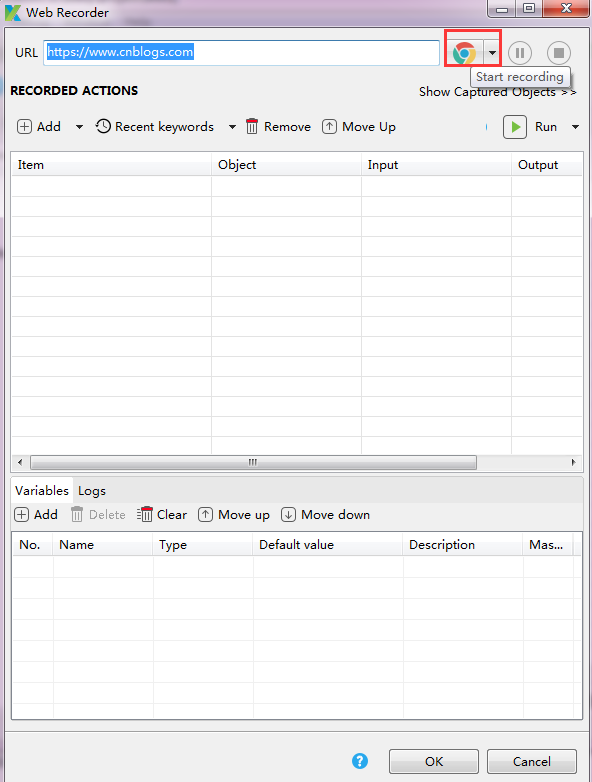Switch to the Logs tab
The height and width of the screenshot is (782, 592).
click(92, 491)
